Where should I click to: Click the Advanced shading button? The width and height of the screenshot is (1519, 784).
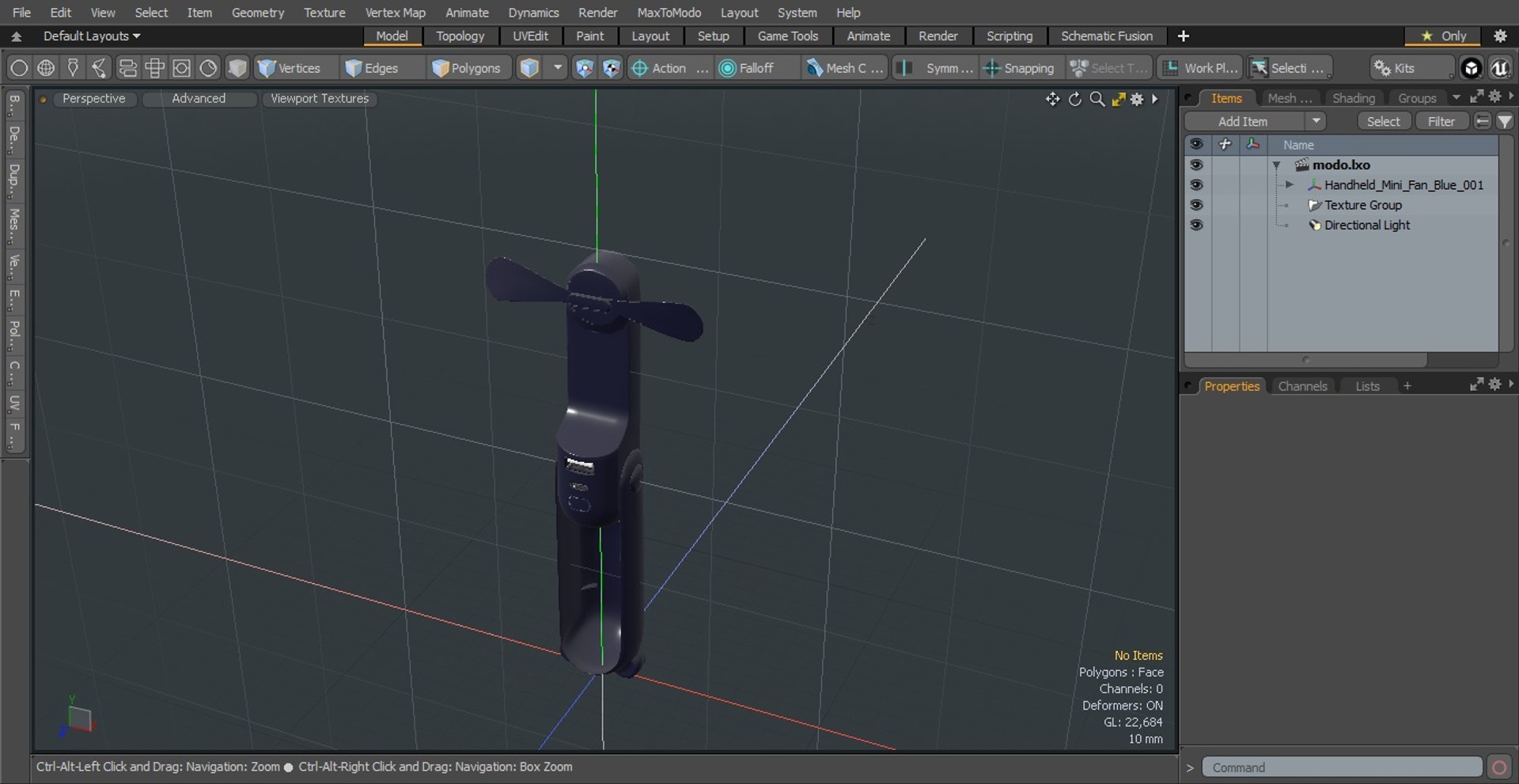[x=199, y=99]
